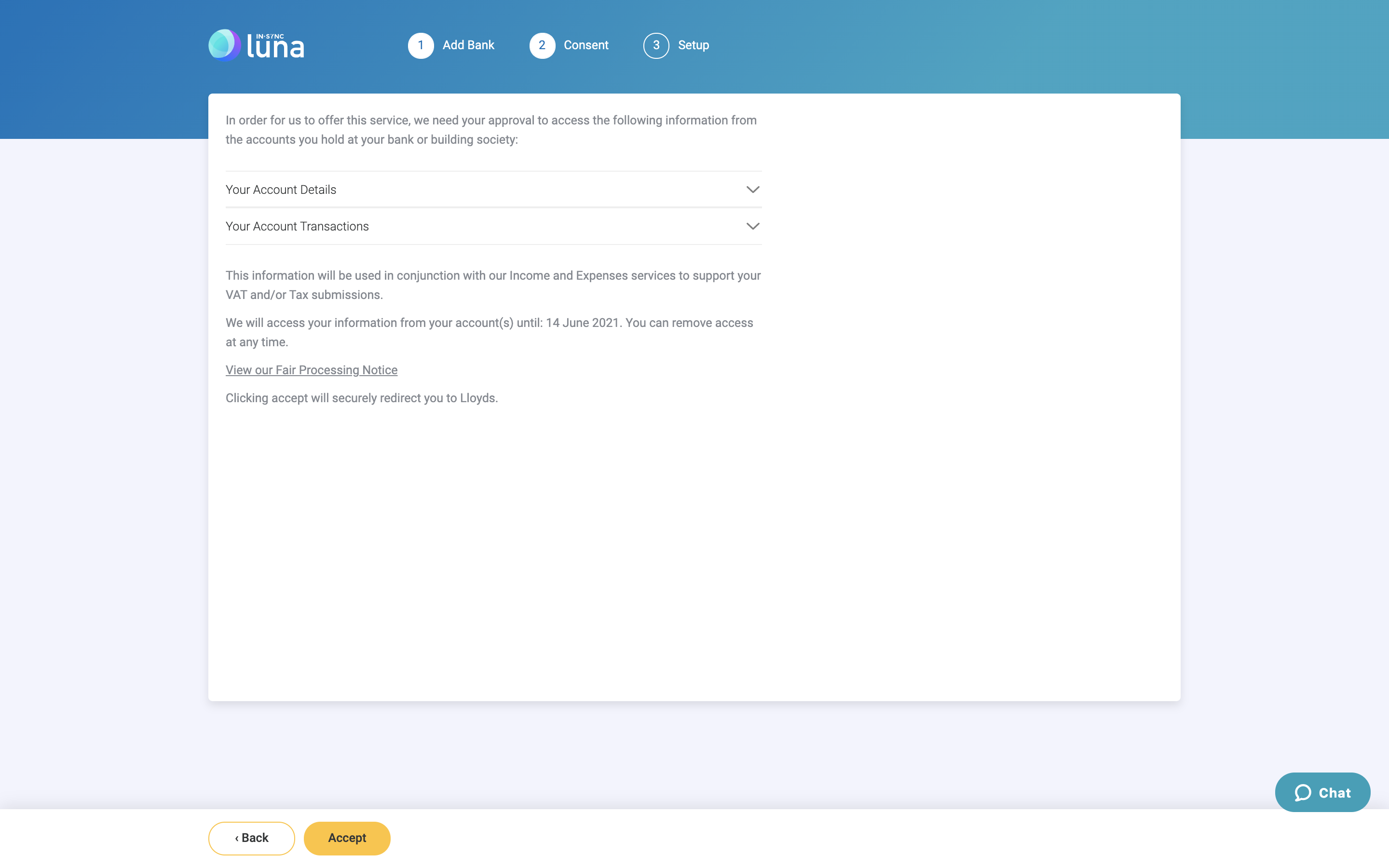Viewport: 1389px width, 868px height.
Task: Click the step 2 circle icon
Action: point(542,45)
